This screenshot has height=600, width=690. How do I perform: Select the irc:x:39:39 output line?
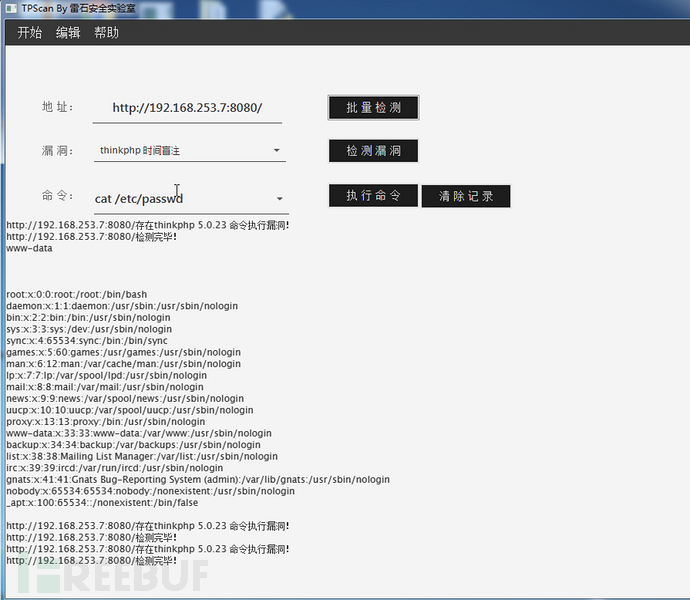click(114, 468)
